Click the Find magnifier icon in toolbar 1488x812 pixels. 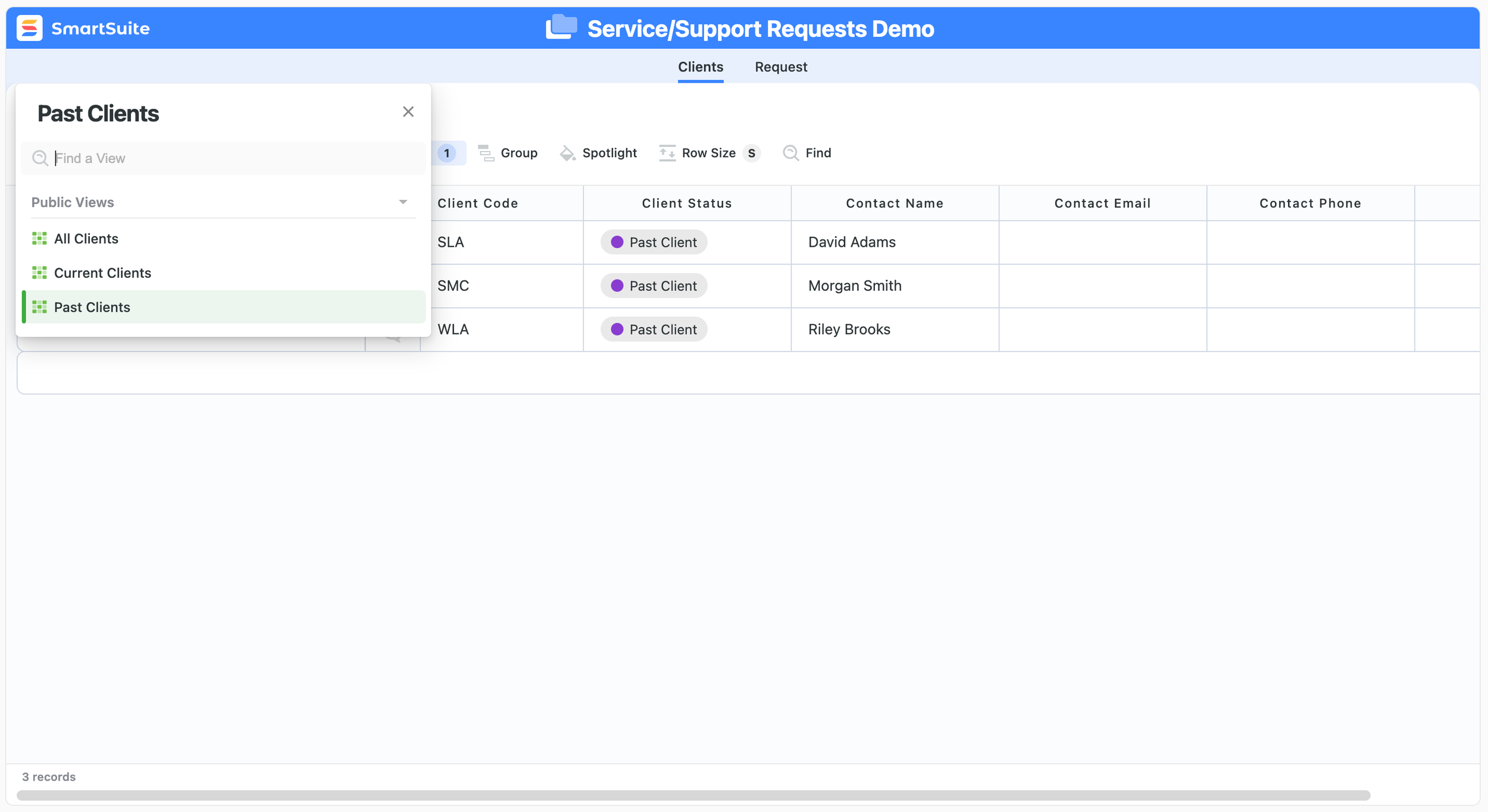pyautogui.click(x=790, y=153)
